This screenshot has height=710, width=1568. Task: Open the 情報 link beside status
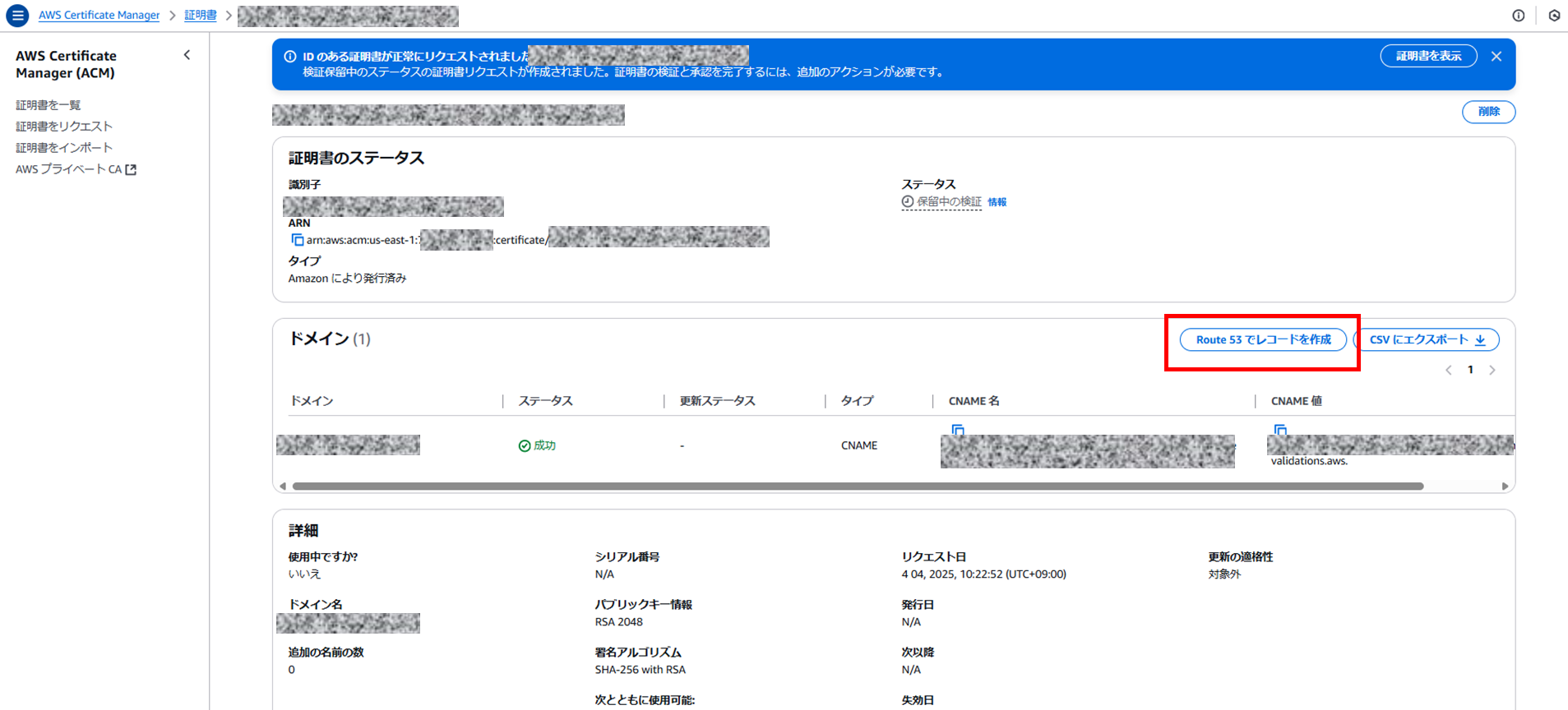point(997,202)
